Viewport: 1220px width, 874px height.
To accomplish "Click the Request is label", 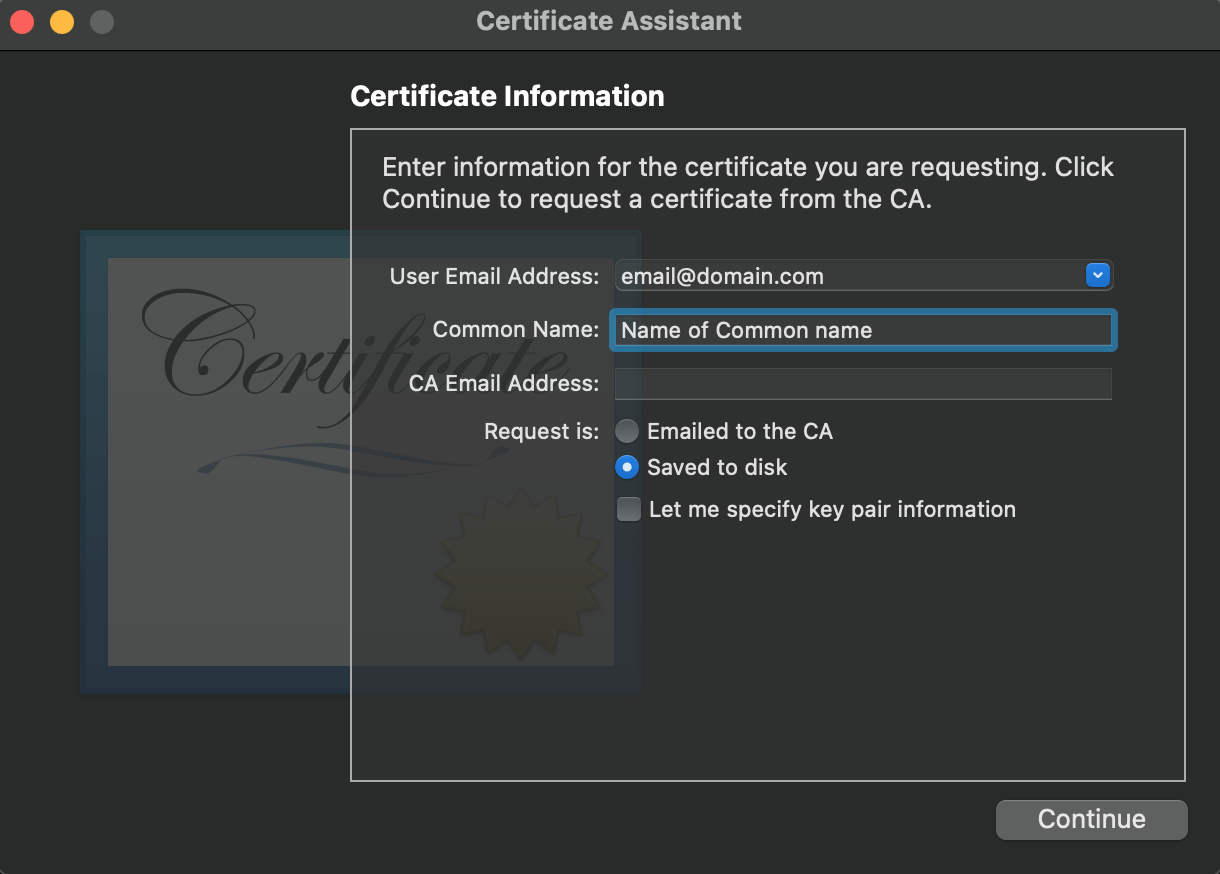I will [x=541, y=432].
